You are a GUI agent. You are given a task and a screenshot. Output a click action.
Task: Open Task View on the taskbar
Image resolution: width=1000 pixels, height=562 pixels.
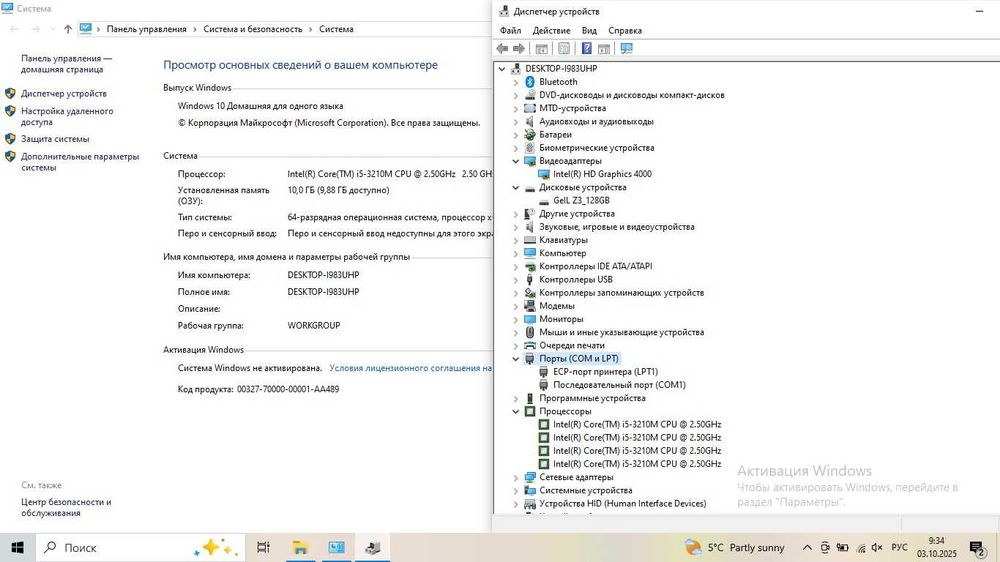tap(263, 547)
